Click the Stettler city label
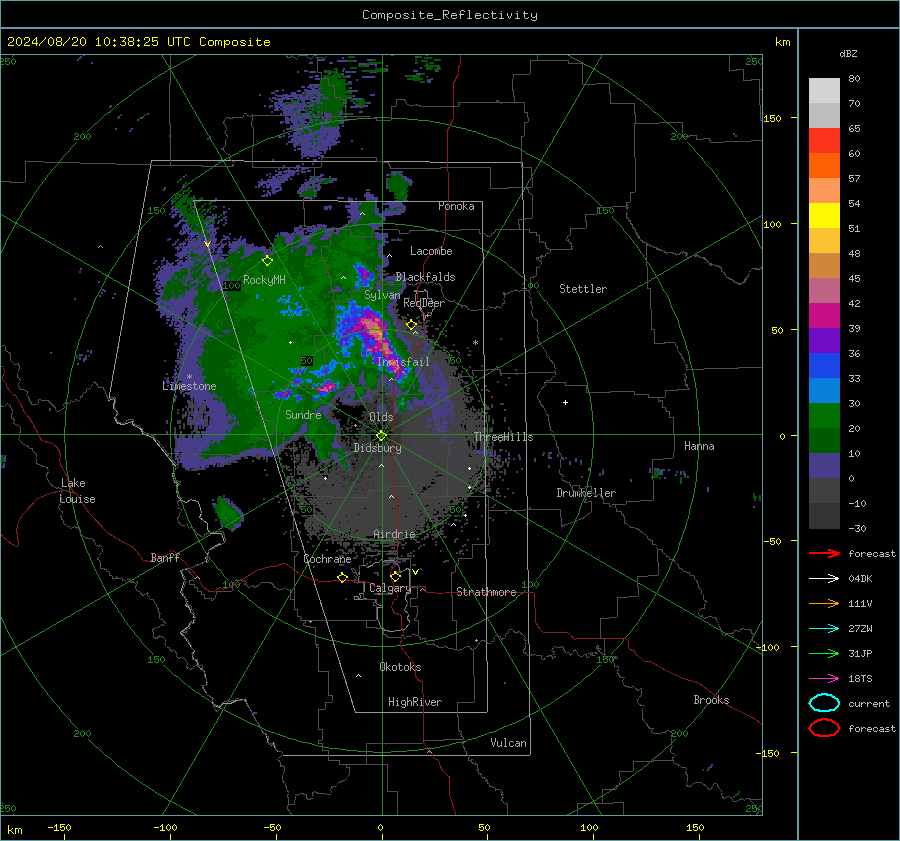The width and height of the screenshot is (900, 841). point(583,289)
